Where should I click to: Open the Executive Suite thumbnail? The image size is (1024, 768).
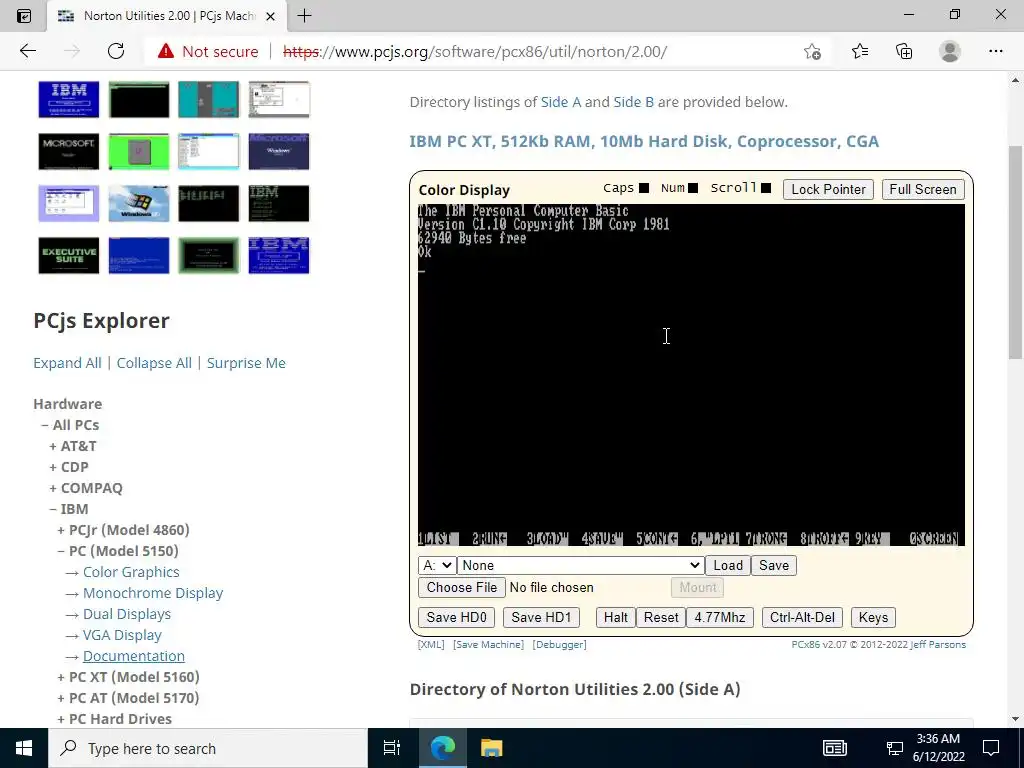69,255
